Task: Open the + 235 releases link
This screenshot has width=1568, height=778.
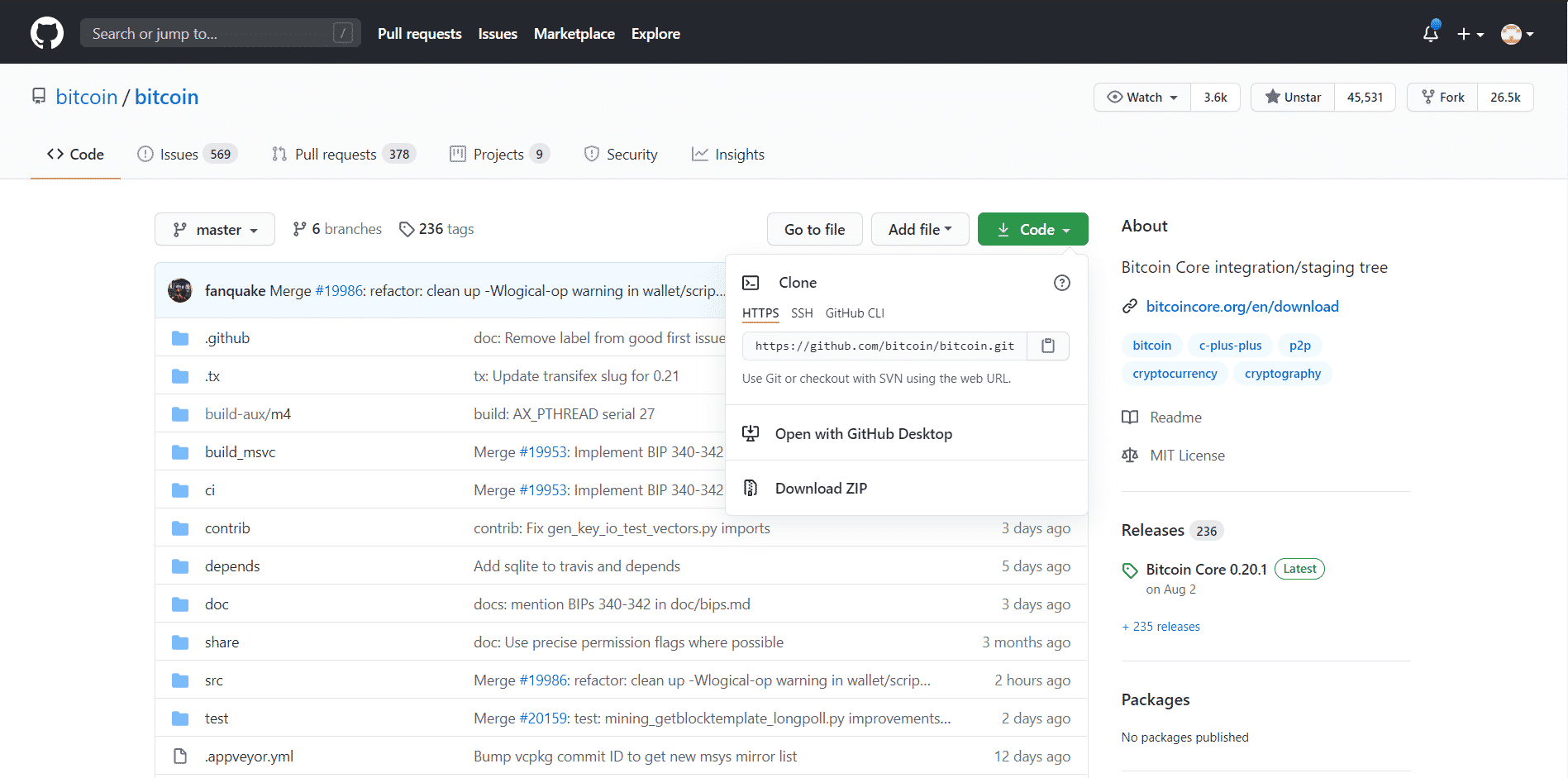Action: (1161, 627)
